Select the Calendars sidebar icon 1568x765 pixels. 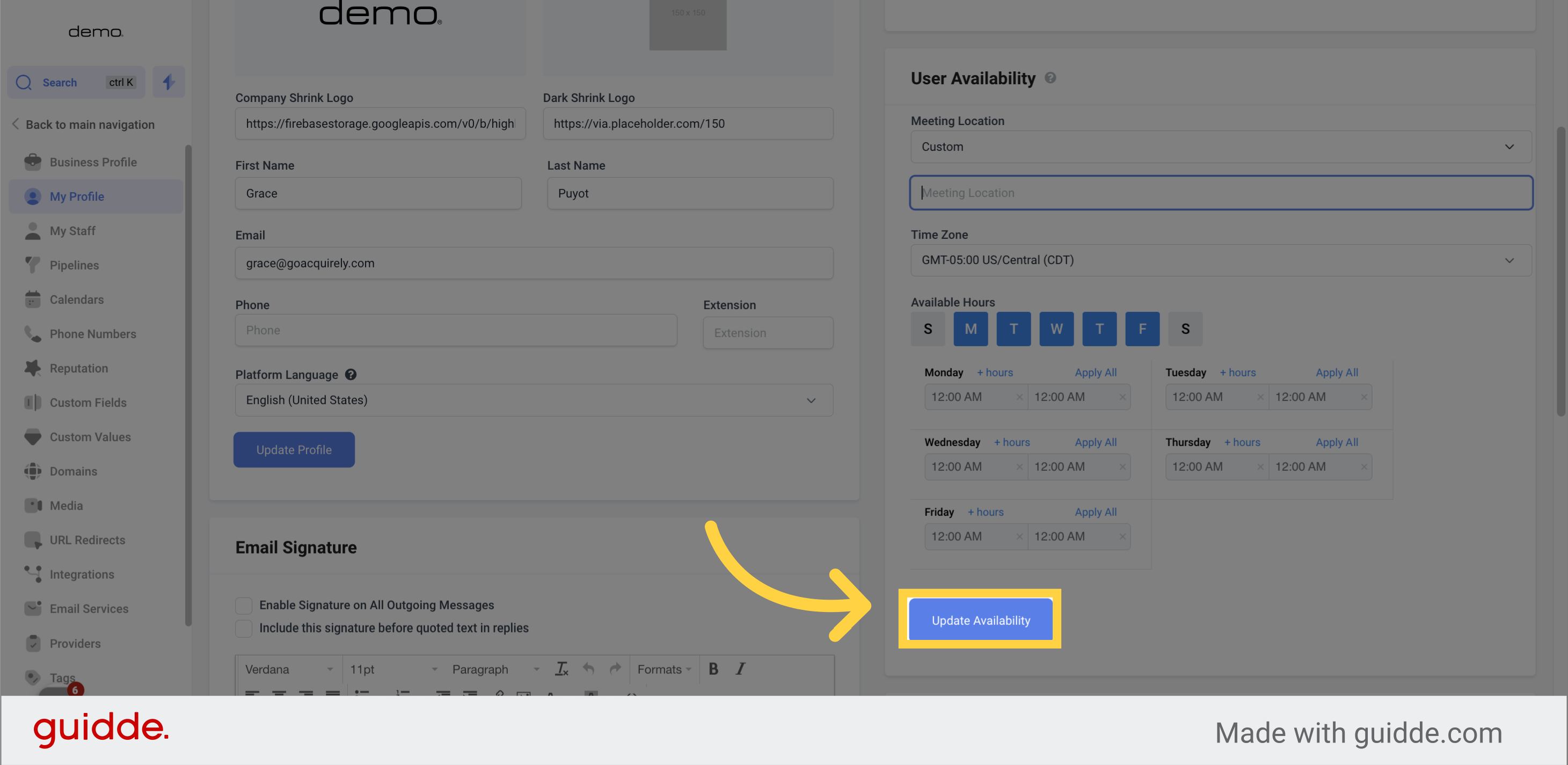click(x=33, y=300)
